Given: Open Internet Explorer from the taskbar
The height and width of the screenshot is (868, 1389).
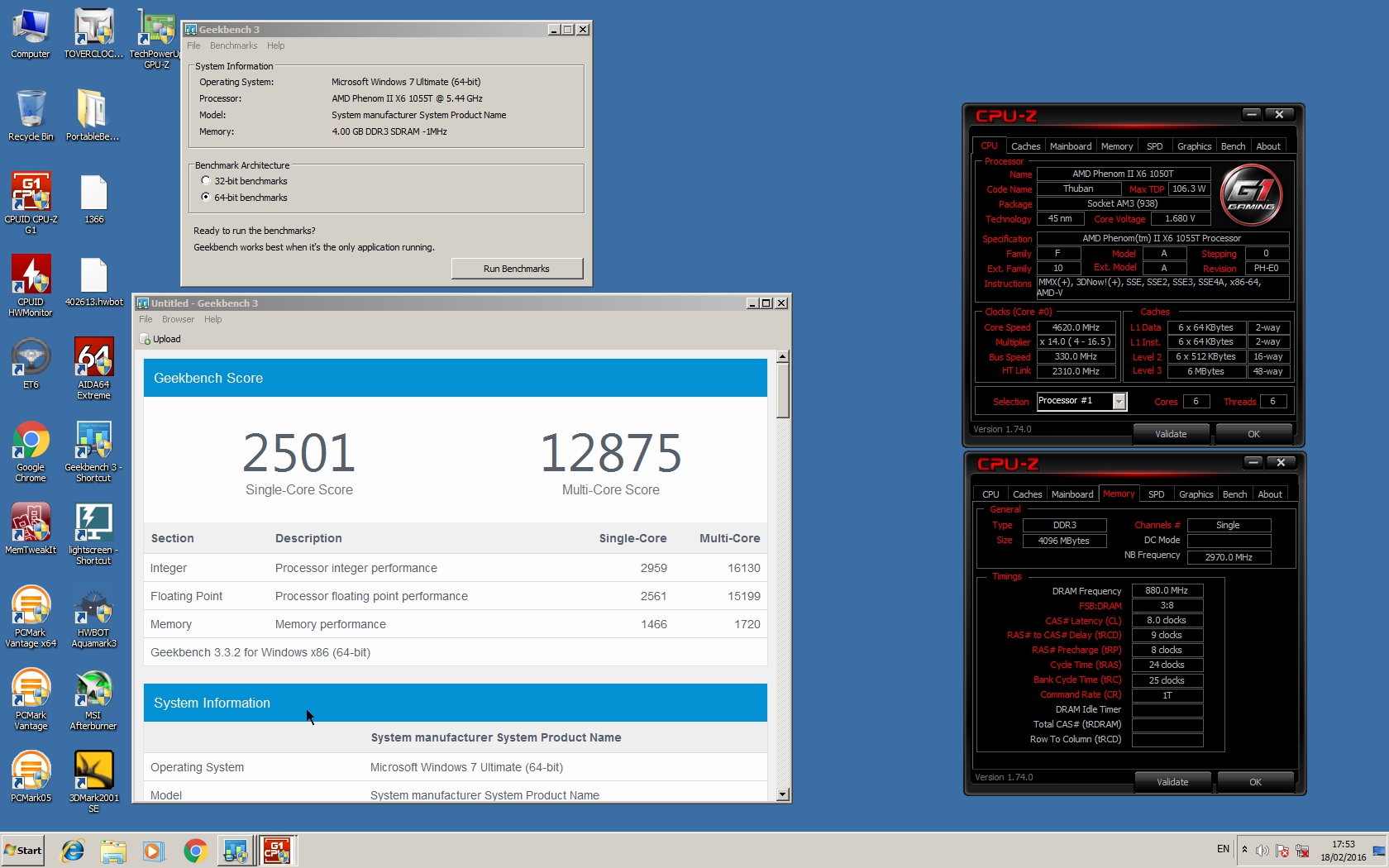Looking at the screenshot, I should pyautogui.click(x=73, y=851).
